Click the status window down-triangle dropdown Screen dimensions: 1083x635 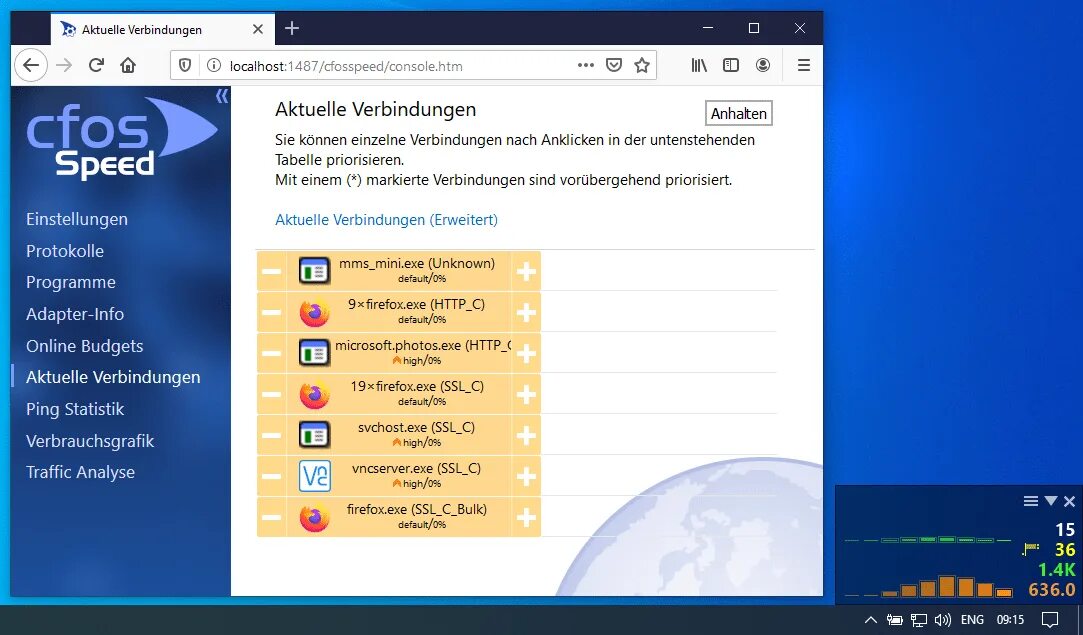[1051, 501]
